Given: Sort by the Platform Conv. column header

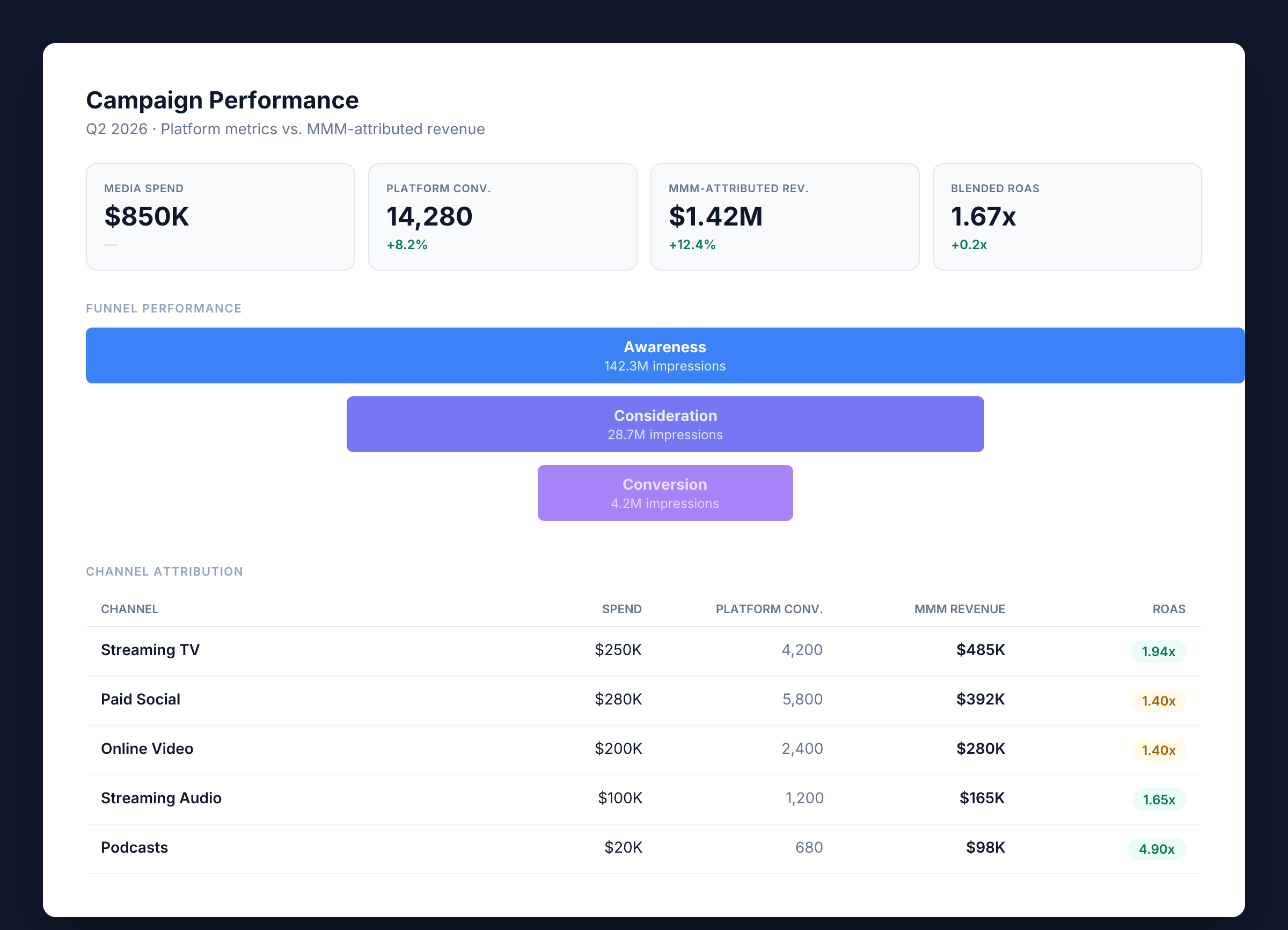Looking at the screenshot, I should coord(769,609).
